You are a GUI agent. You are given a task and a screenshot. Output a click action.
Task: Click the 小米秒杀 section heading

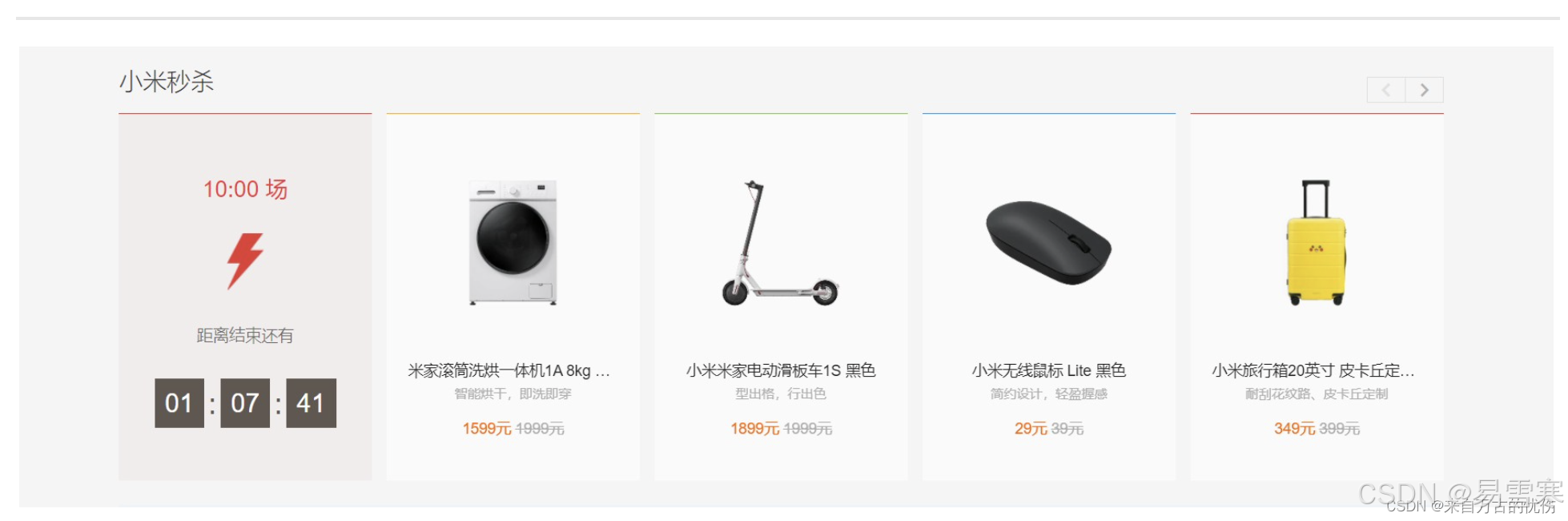point(167,82)
